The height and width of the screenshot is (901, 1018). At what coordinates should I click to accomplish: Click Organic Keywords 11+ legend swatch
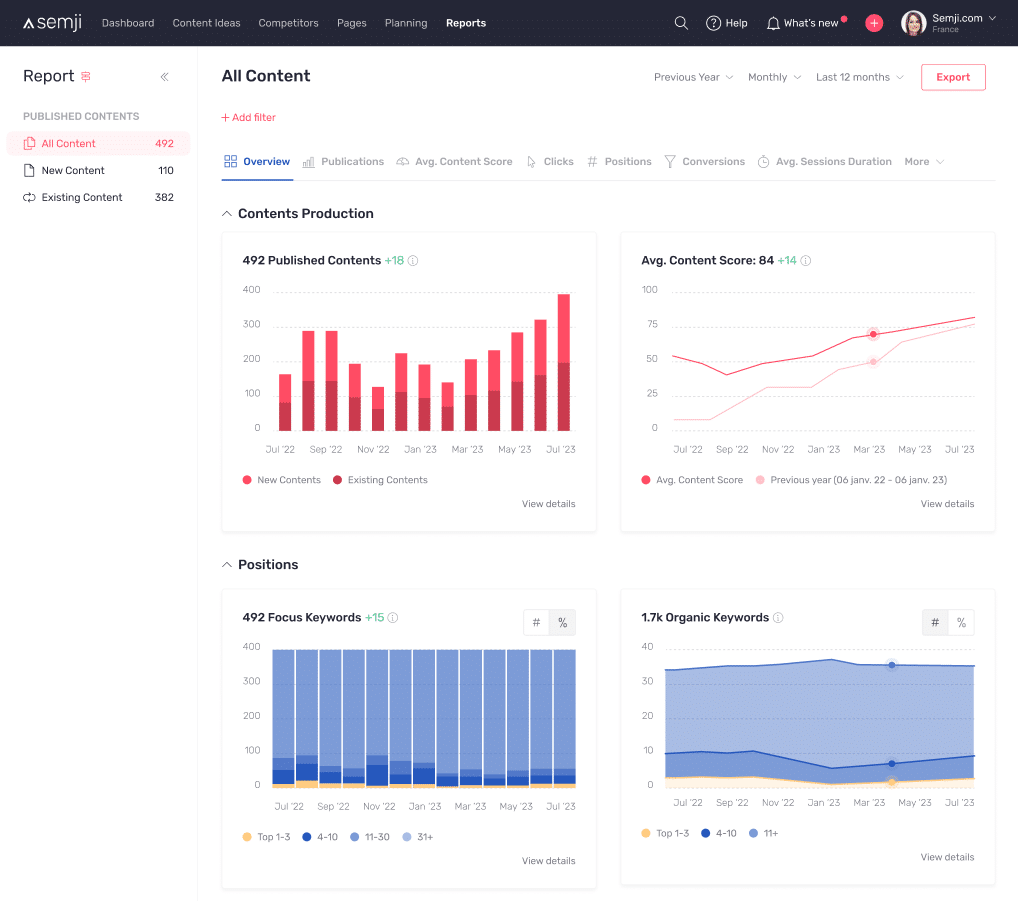(x=753, y=833)
